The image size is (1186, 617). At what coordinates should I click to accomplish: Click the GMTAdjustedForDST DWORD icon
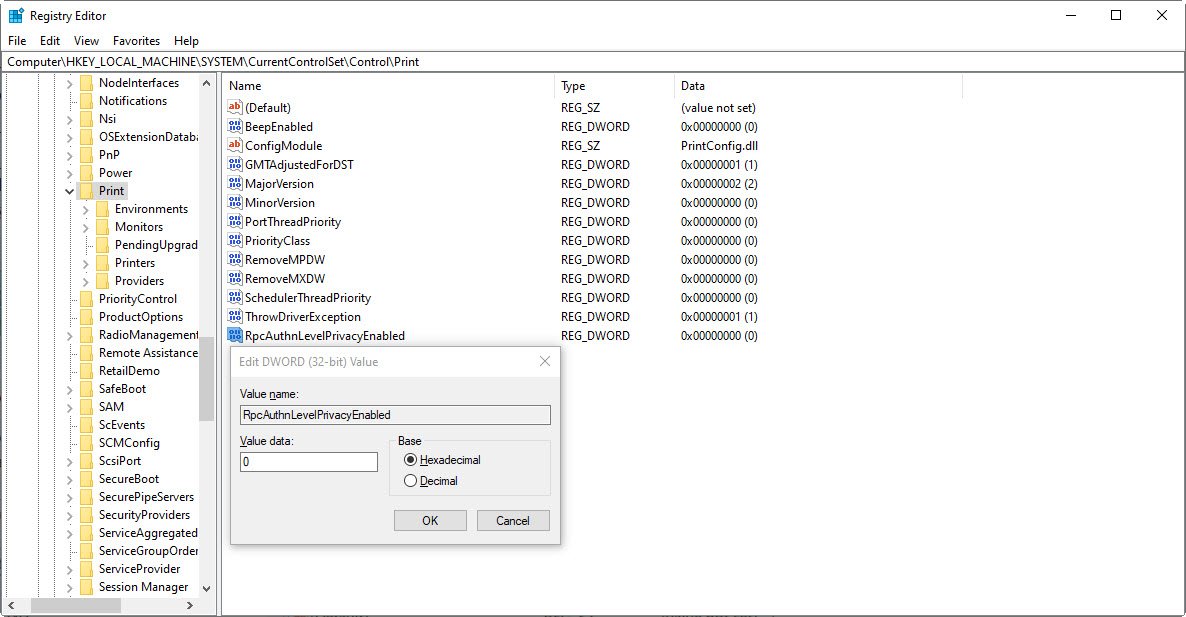tap(234, 164)
